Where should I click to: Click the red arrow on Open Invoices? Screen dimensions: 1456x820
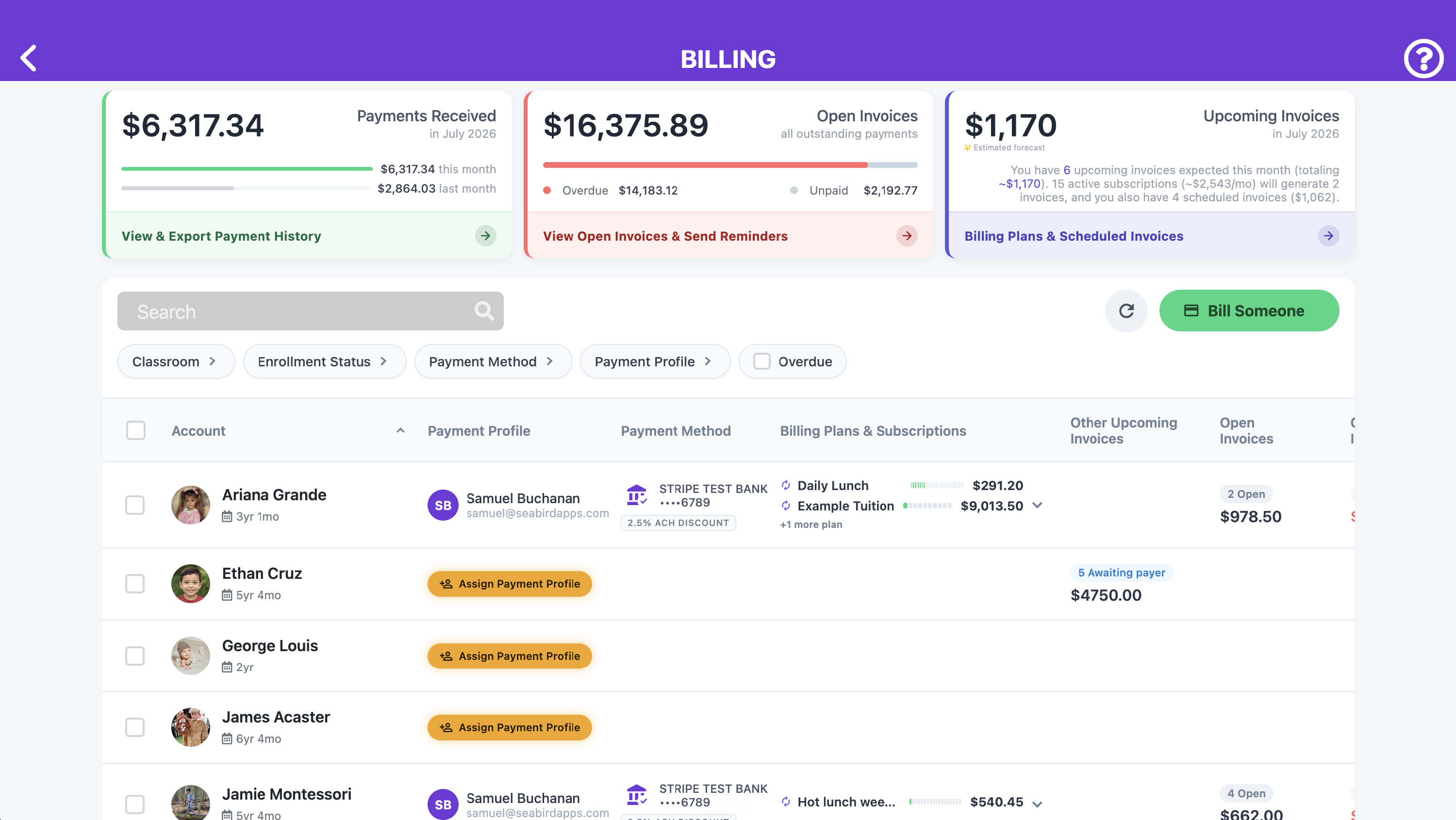coord(907,236)
